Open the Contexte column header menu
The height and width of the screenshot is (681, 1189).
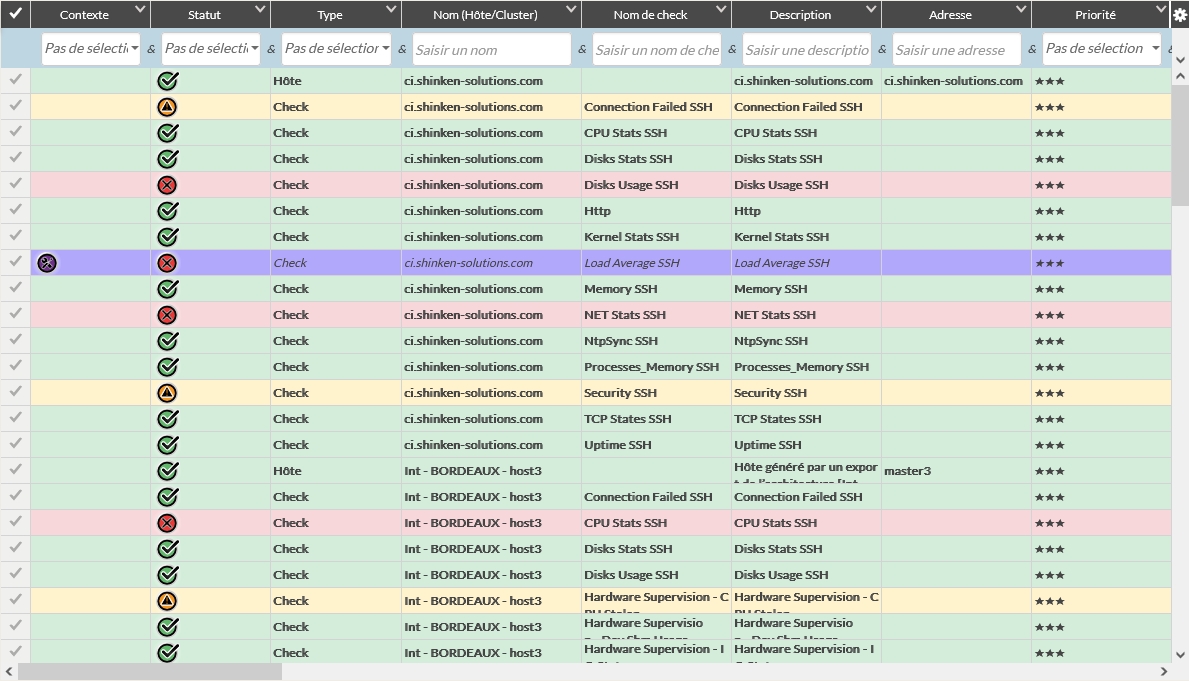tap(139, 10)
